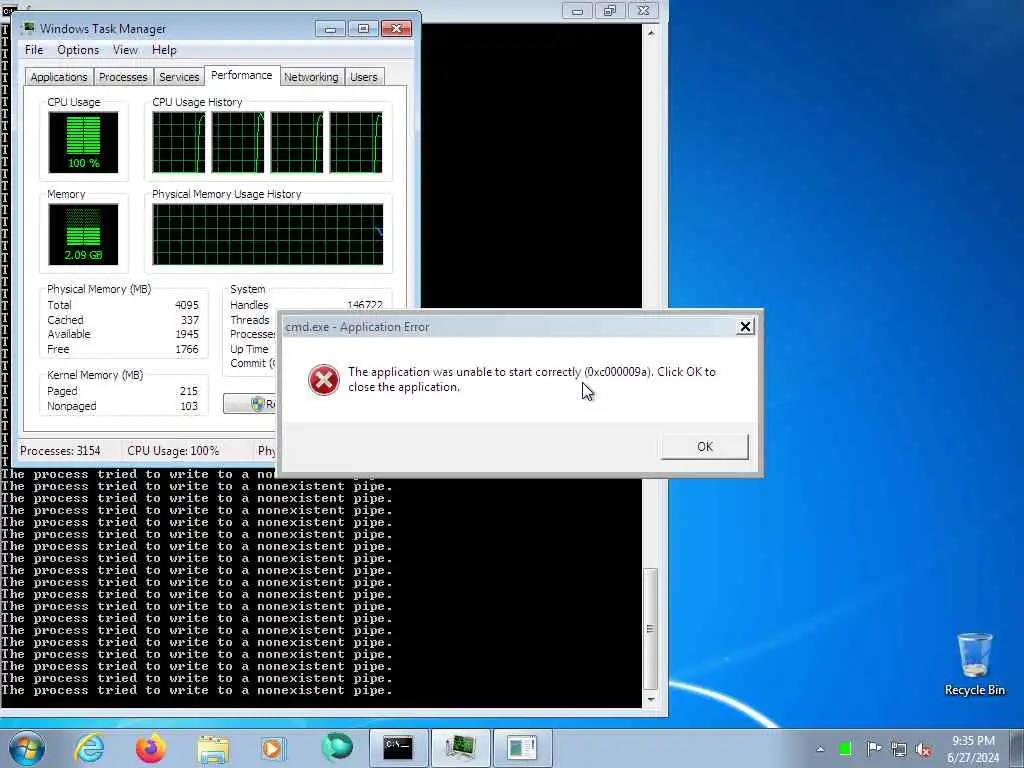The height and width of the screenshot is (768, 1024).
Task: Minimize the Windows Task Manager window
Action: pyautogui.click(x=330, y=29)
